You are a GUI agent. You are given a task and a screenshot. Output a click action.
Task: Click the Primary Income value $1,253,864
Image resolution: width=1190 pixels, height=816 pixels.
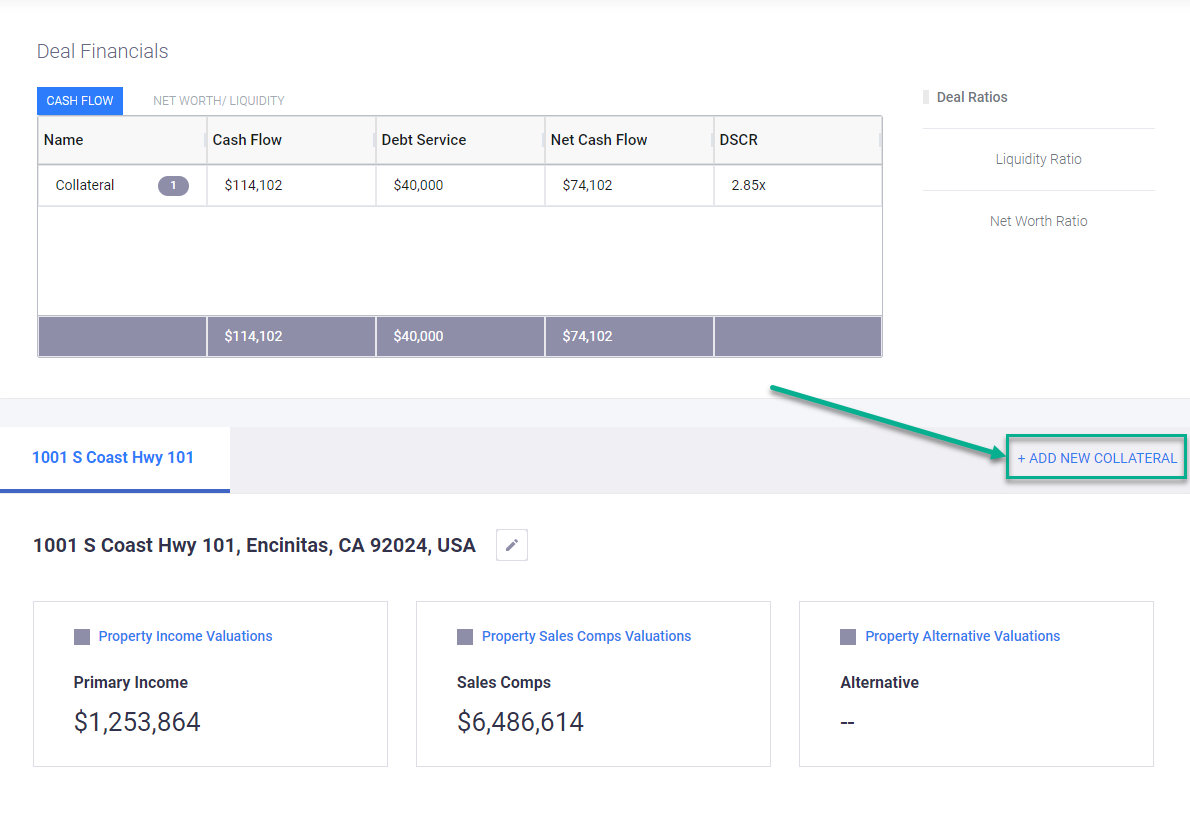pyautogui.click(x=137, y=722)
